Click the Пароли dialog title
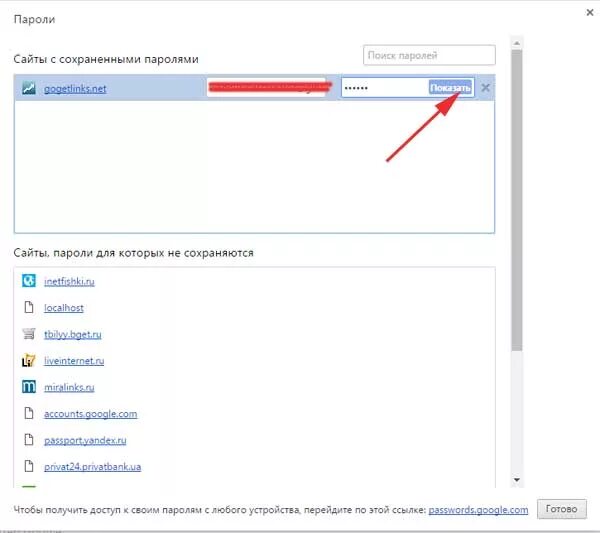Screen dimensions: 600x533 pos(34,19)
